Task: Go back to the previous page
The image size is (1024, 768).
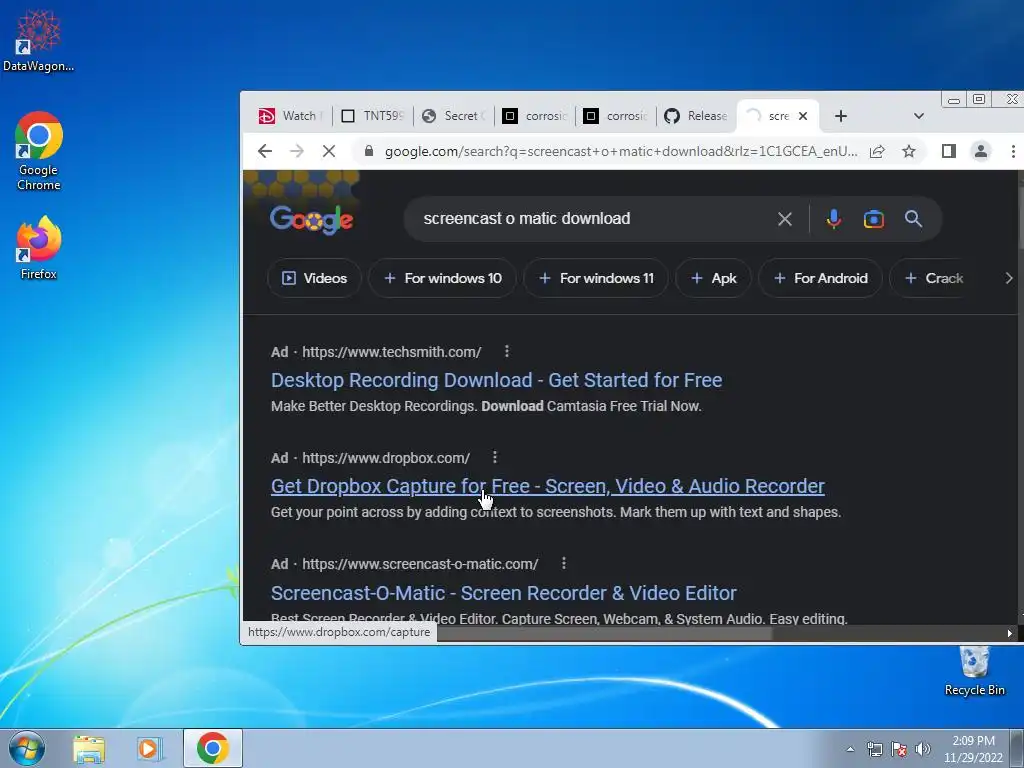Action: point(264,152)
